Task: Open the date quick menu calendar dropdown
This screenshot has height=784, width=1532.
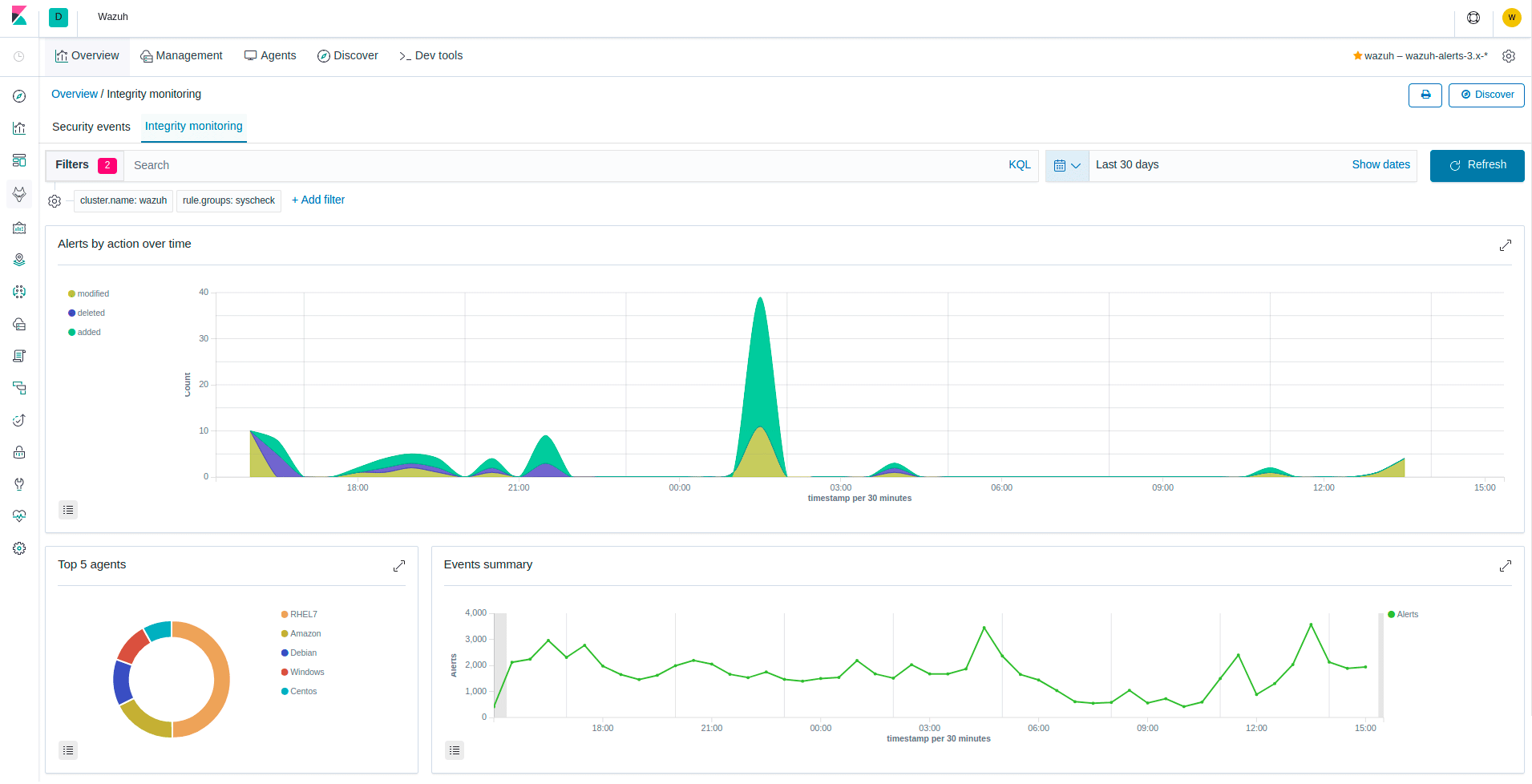Action: click(x=1066, y=165)
